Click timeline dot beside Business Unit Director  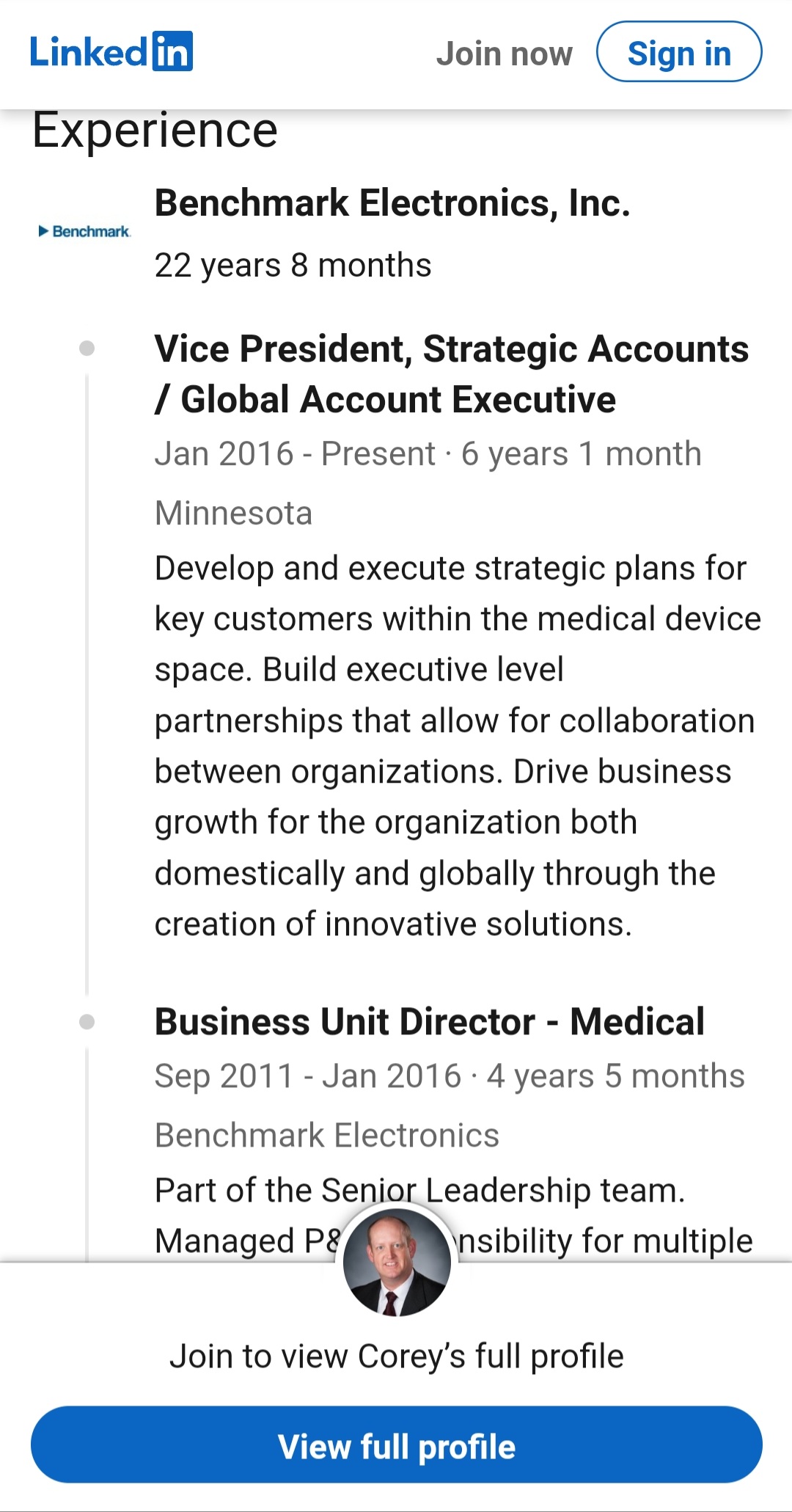click(x=87, y=1021)
